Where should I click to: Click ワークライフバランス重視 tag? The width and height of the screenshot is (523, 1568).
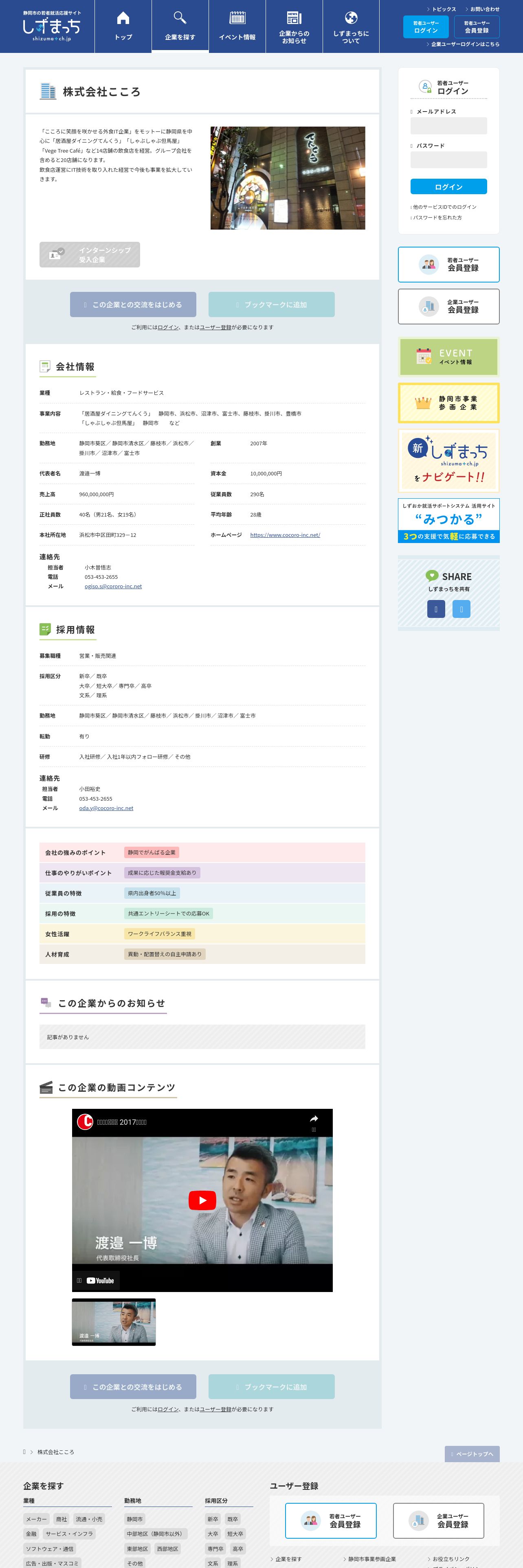point(160,934)
